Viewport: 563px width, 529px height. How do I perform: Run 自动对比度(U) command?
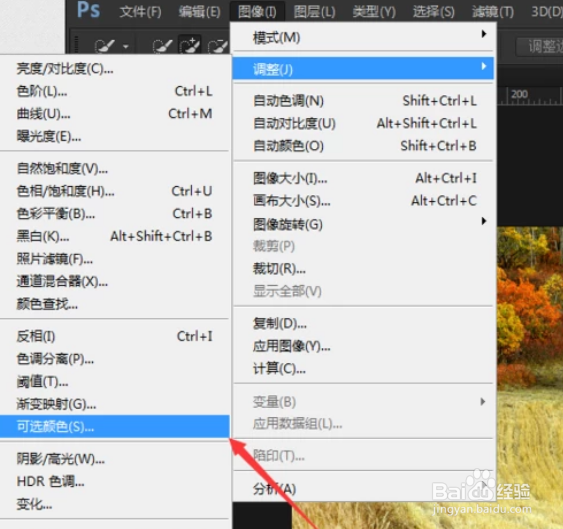(364, 123)
